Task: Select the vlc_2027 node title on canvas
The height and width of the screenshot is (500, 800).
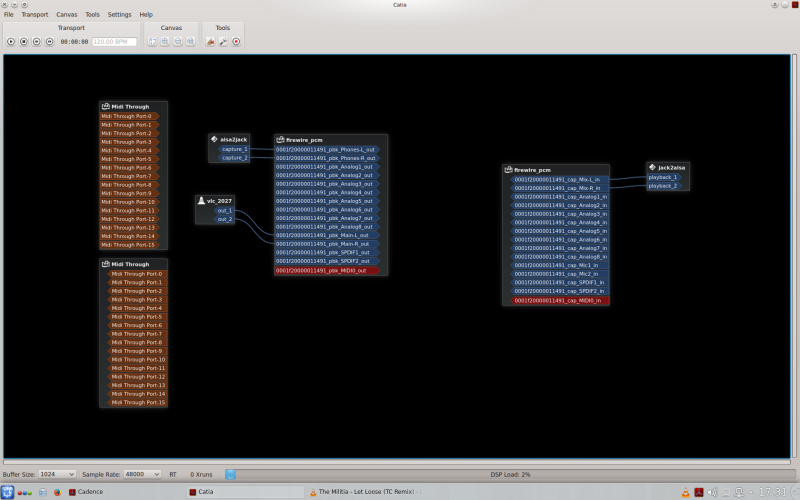Action: 218,201
